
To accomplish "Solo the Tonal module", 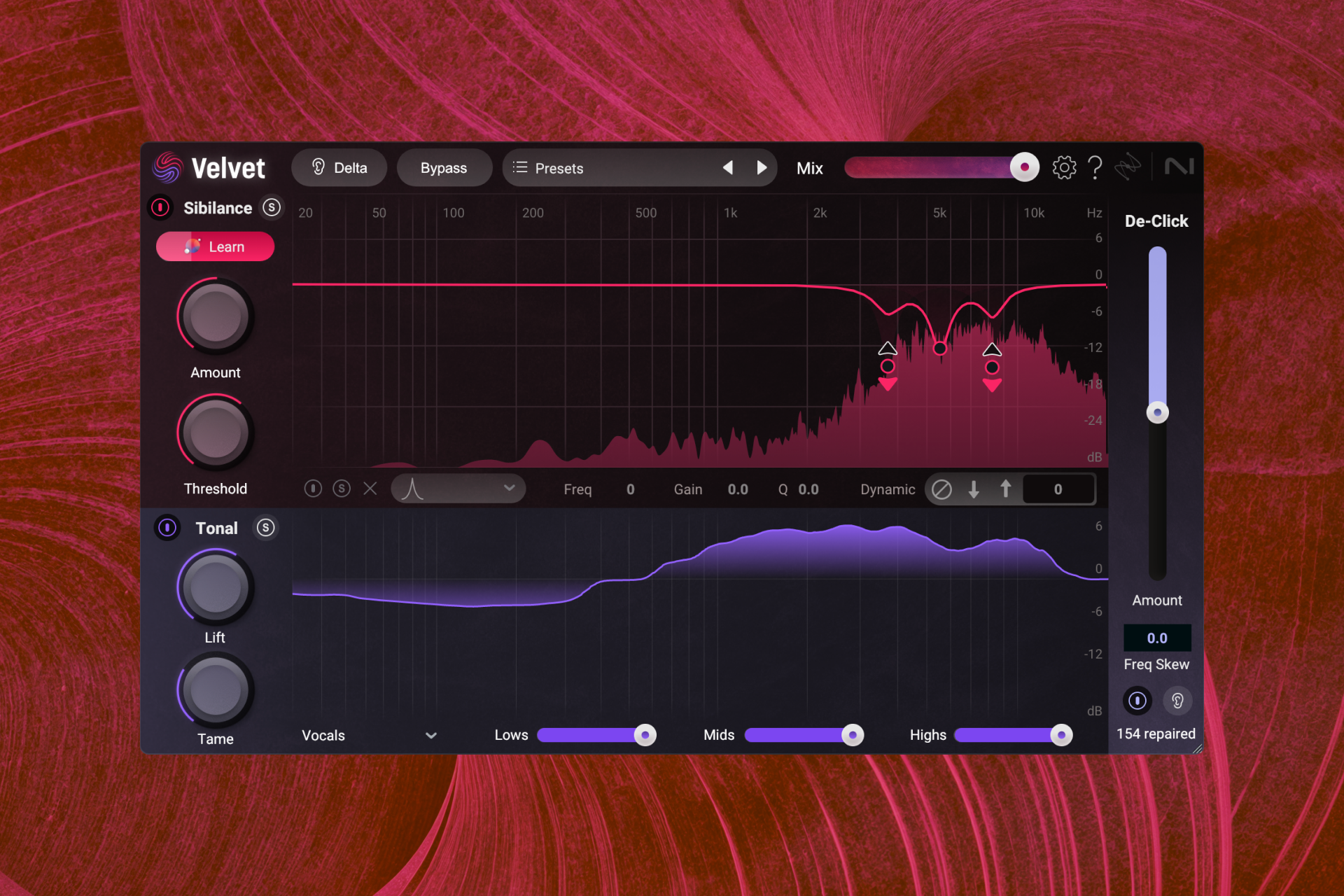I will 265,528.
